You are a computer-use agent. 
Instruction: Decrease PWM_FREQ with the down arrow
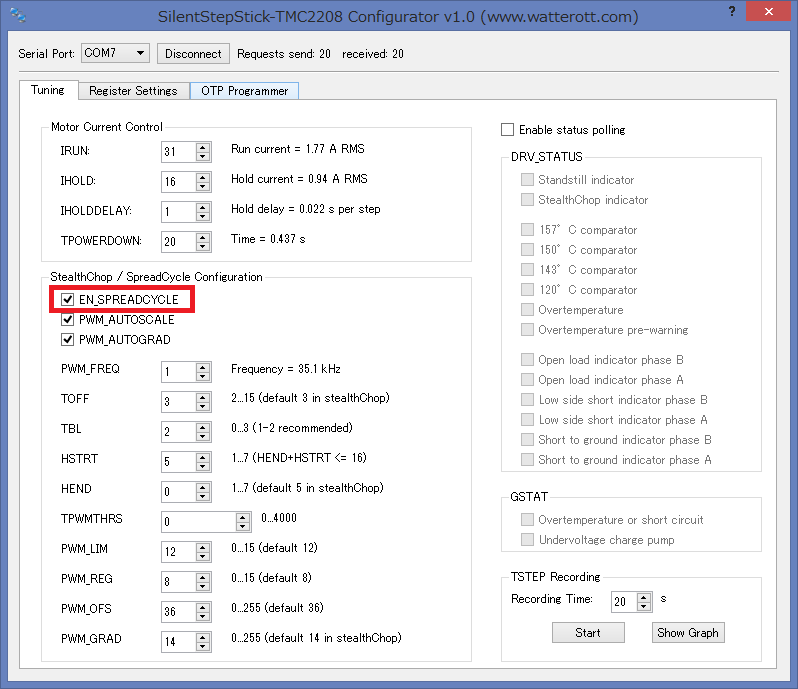[203, 376]
